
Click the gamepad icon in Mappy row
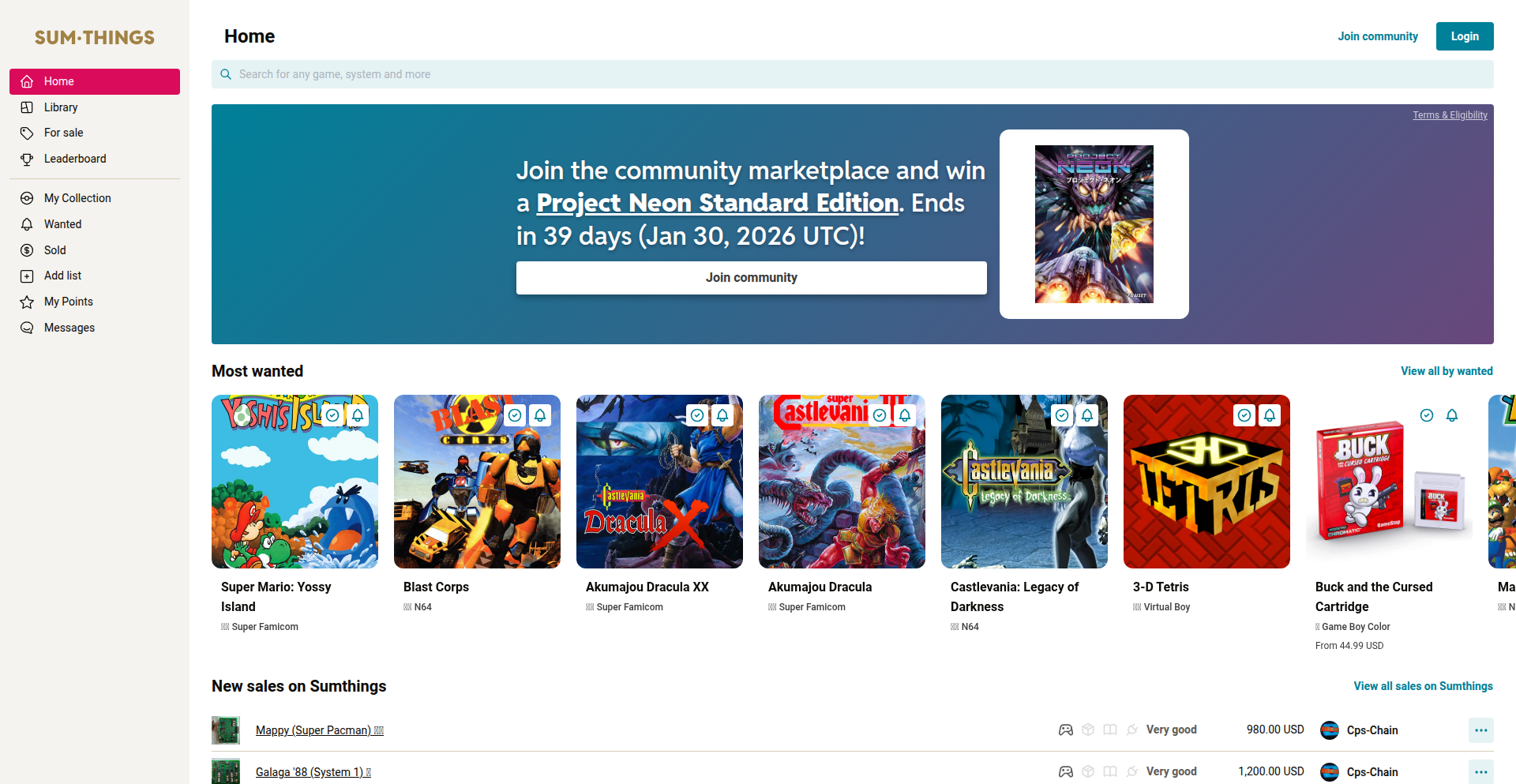(1065, 730)
